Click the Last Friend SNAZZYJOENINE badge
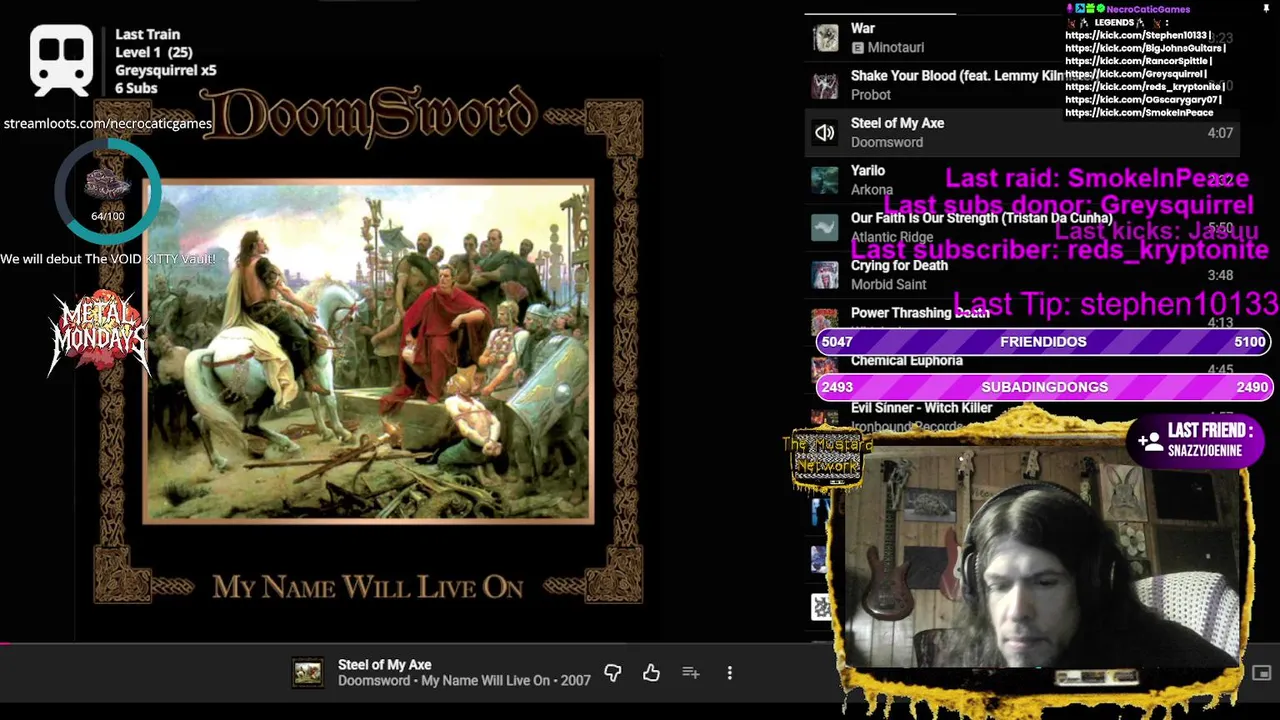The image size is (1280, 720). pos(1194,440)
